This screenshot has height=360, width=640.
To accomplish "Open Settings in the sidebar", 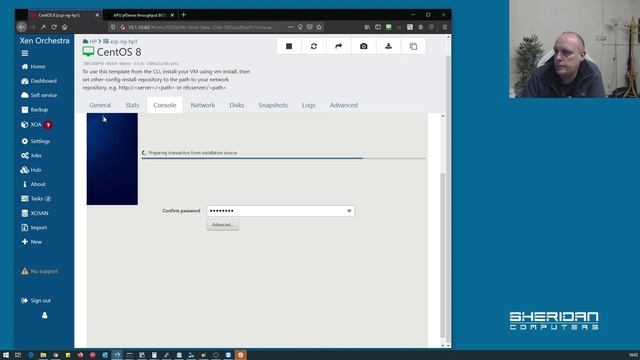I will pos(36,141).
